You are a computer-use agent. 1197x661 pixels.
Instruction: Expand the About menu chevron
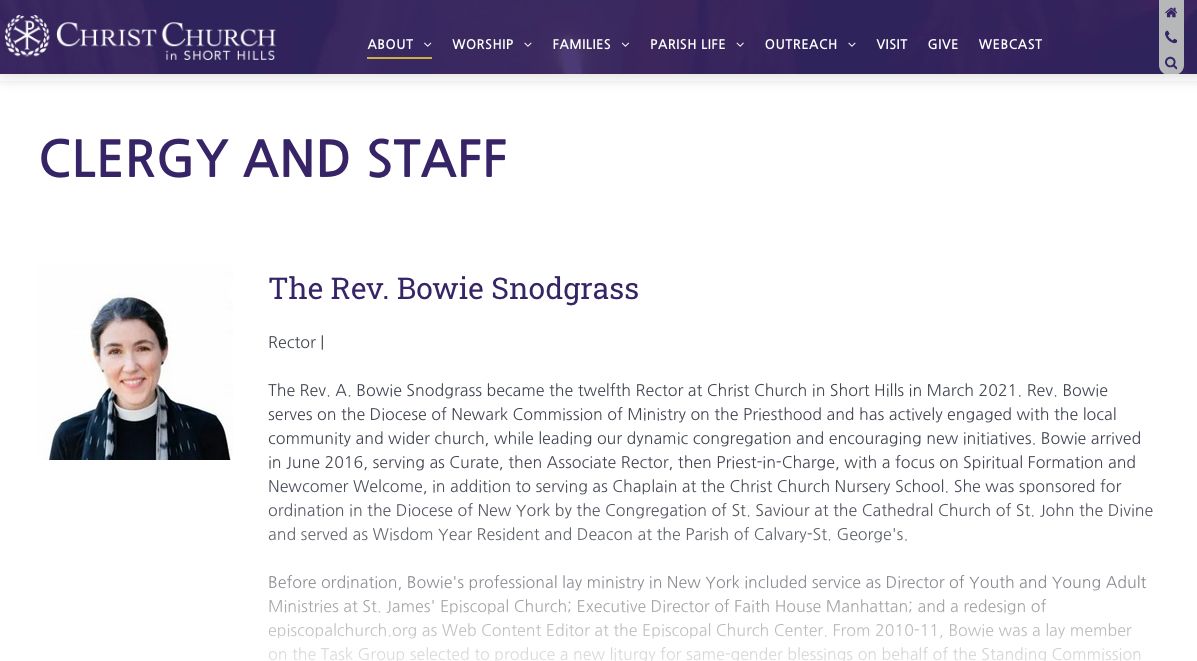coord(428,45)
